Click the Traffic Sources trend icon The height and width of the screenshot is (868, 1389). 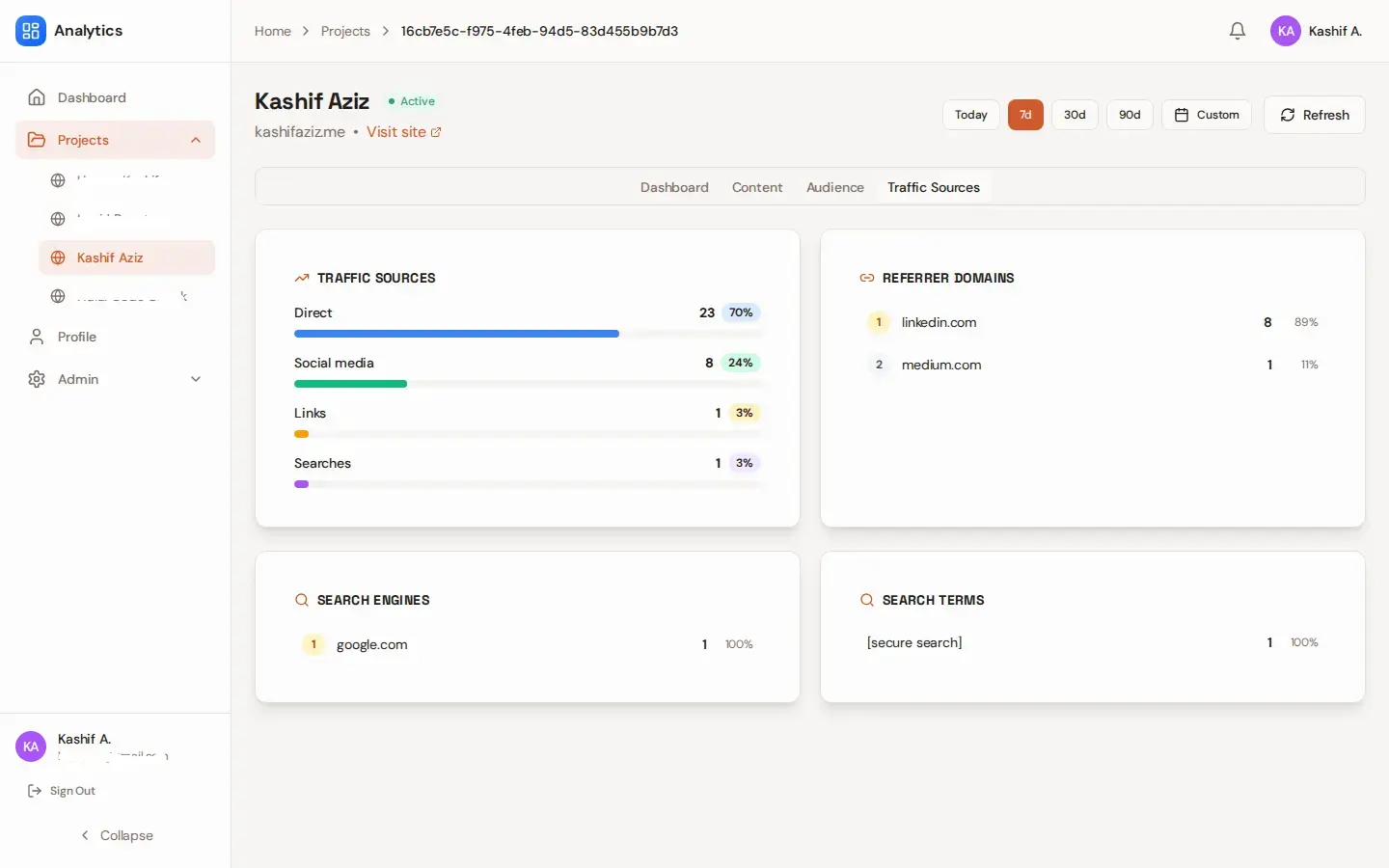pyautogui.click(x=301, y=278)
